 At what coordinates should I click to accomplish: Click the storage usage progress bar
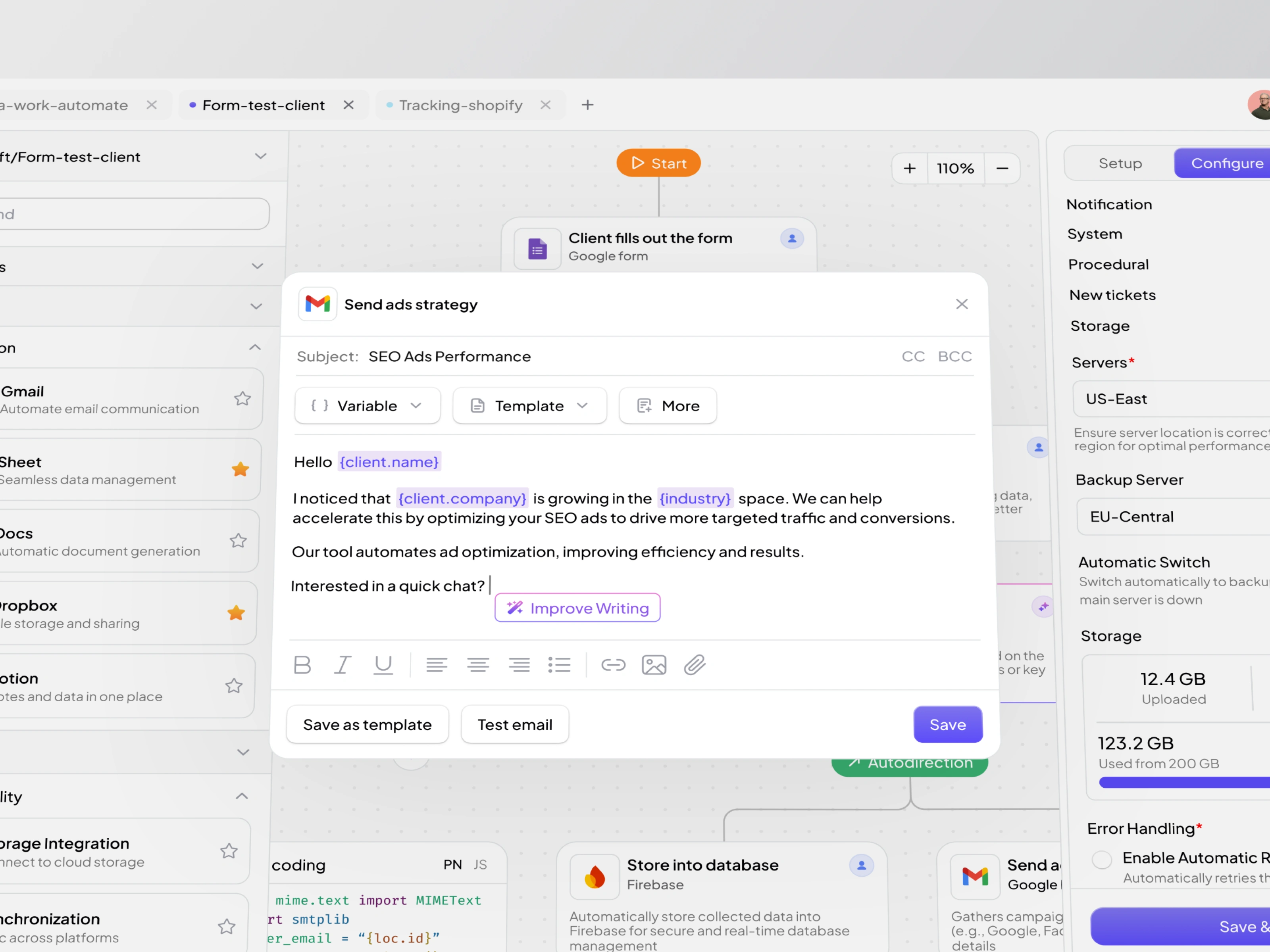pyautogui.click(x=1184, y=781)
